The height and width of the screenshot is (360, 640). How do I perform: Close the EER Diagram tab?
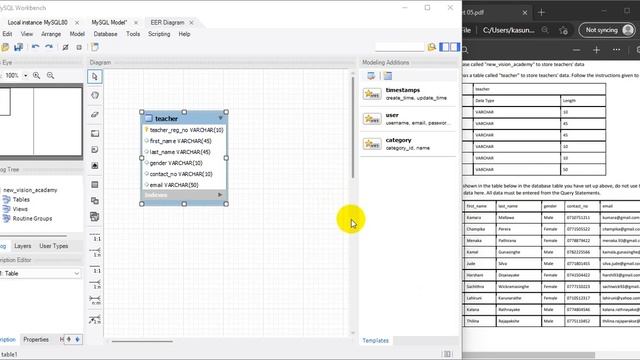(x=191, y=22)
